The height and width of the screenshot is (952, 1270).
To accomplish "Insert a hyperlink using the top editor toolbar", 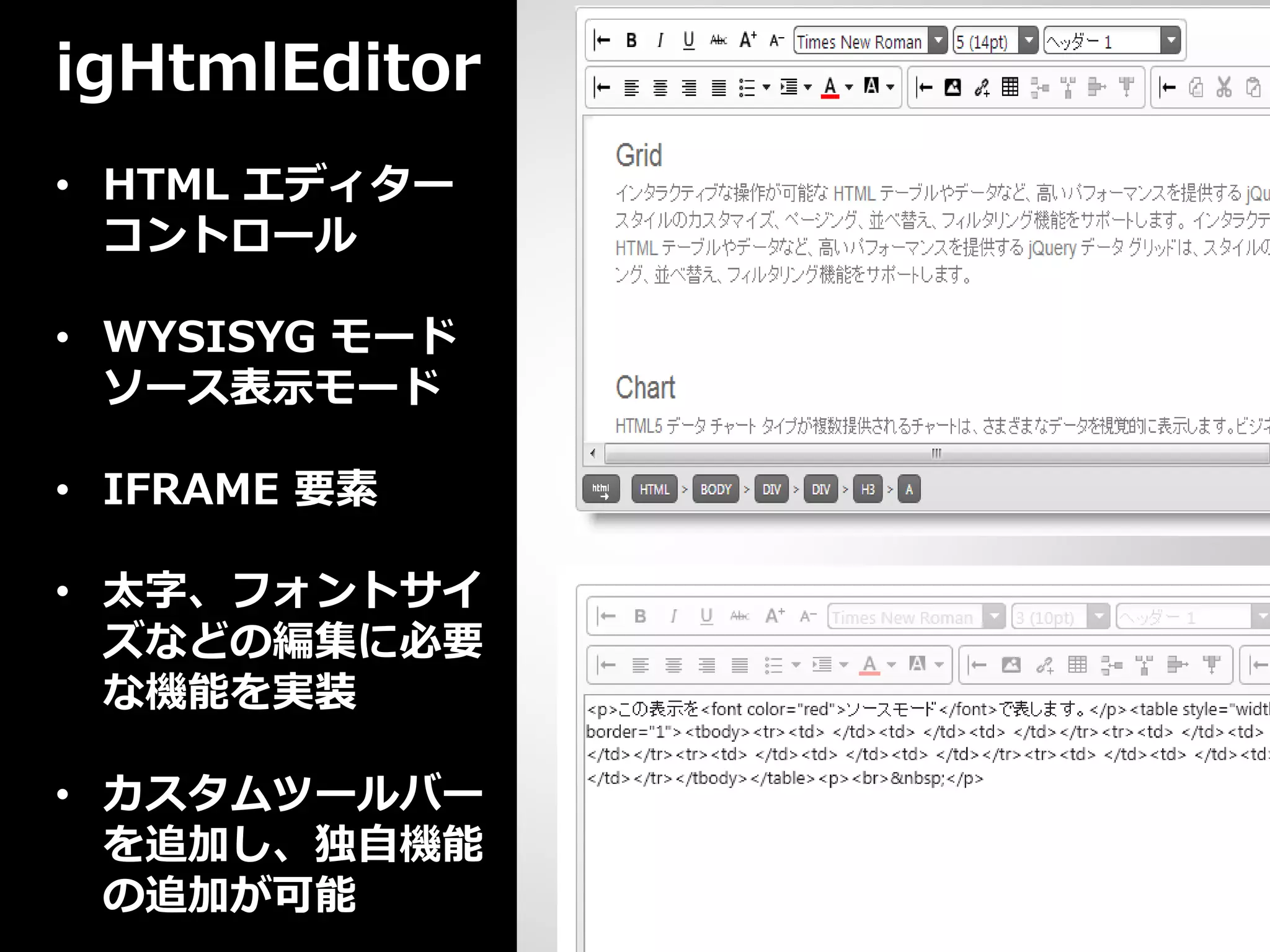I will pos(982,88).
